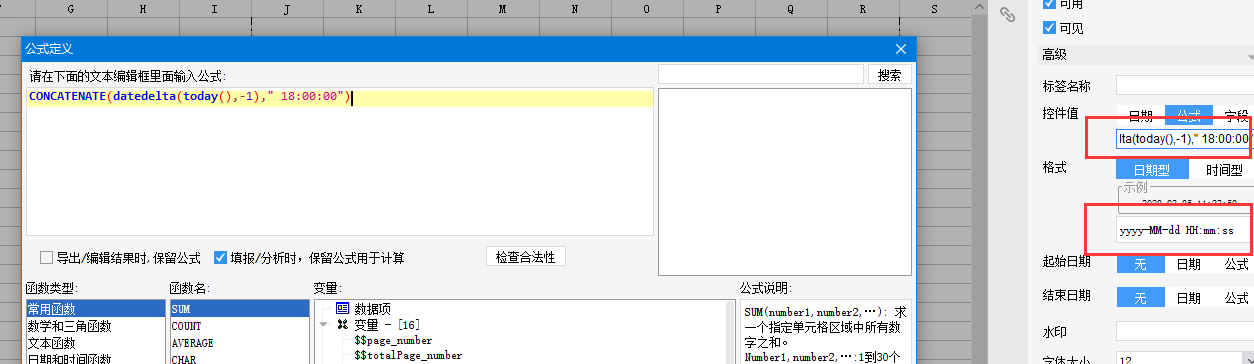Set 起始日期 to 日期
1254x364 pixels.
[x=1188, y=264]
